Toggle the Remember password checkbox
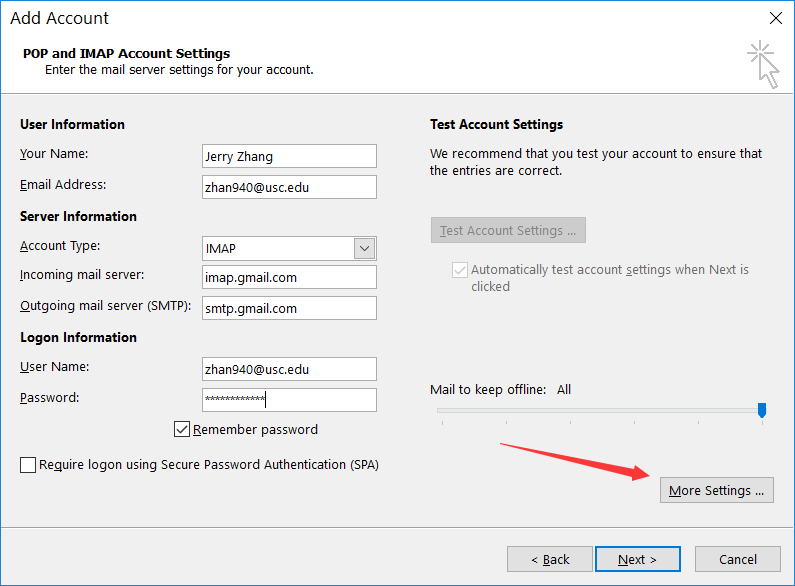This screenshot has height=586, width=795. tap(182, 430)
